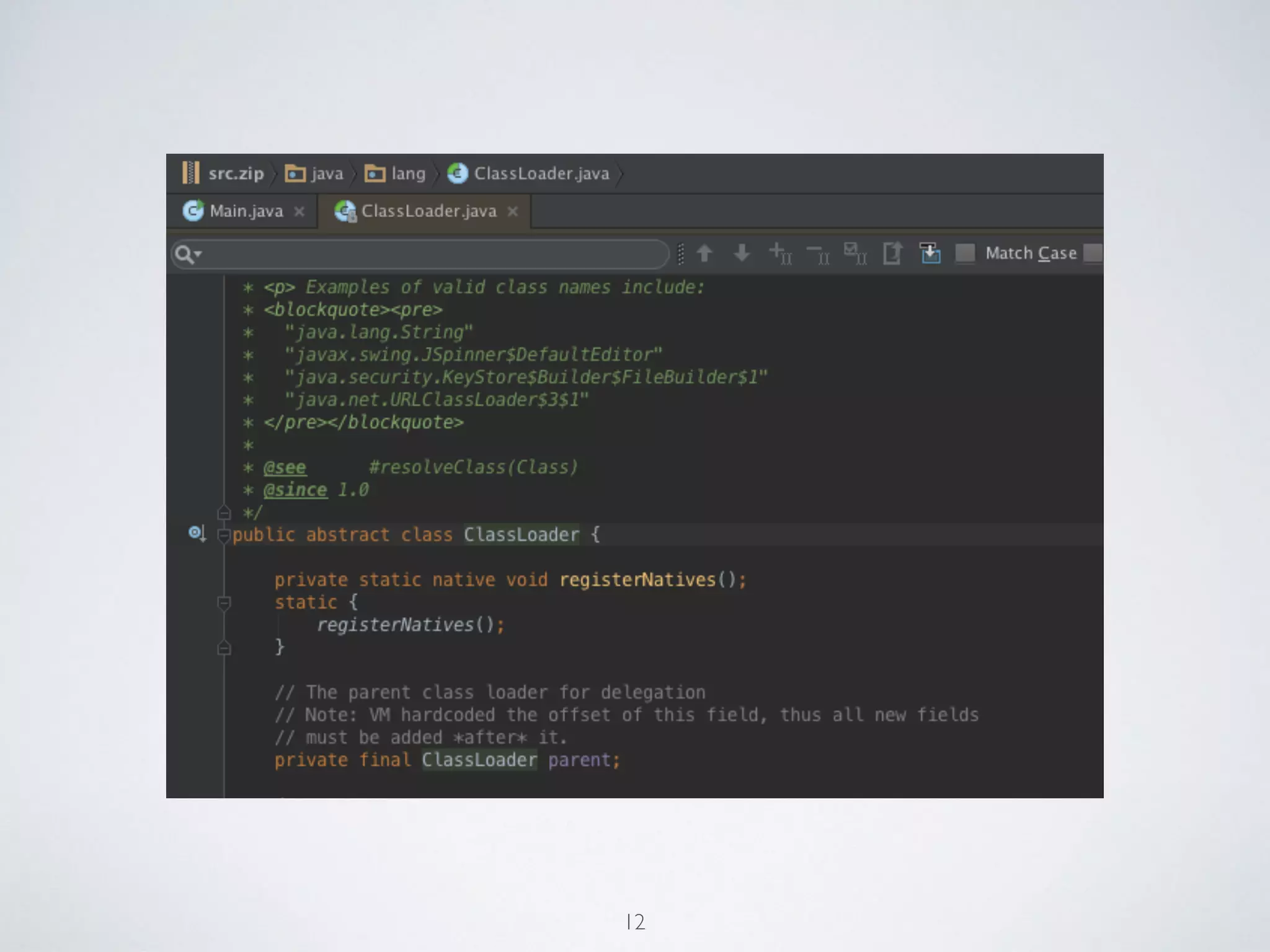Image resolution: width=1270 pixels, height=952 pixels.
Task: Export search results to Find window
Action: (892, 253)
